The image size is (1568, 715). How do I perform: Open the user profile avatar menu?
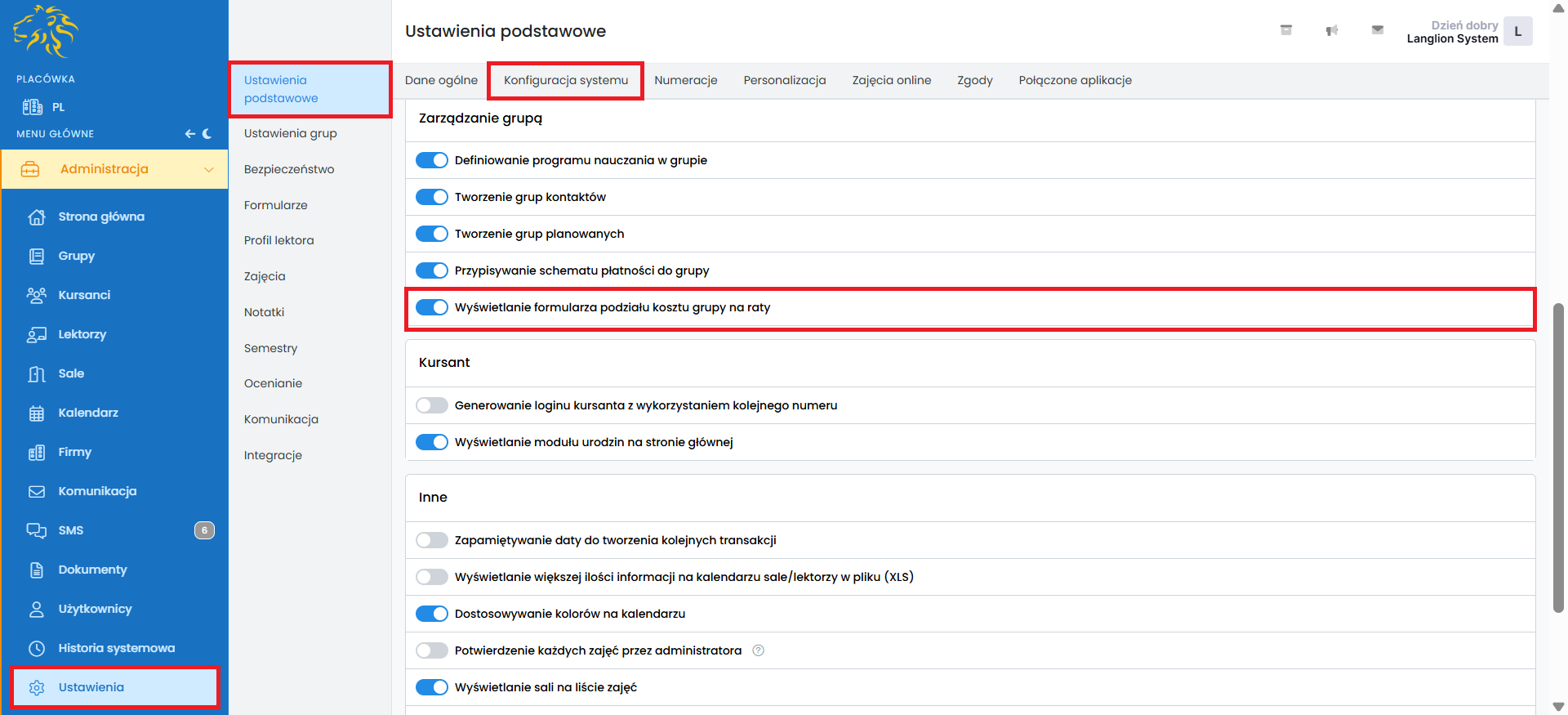tap(1517, 32)
